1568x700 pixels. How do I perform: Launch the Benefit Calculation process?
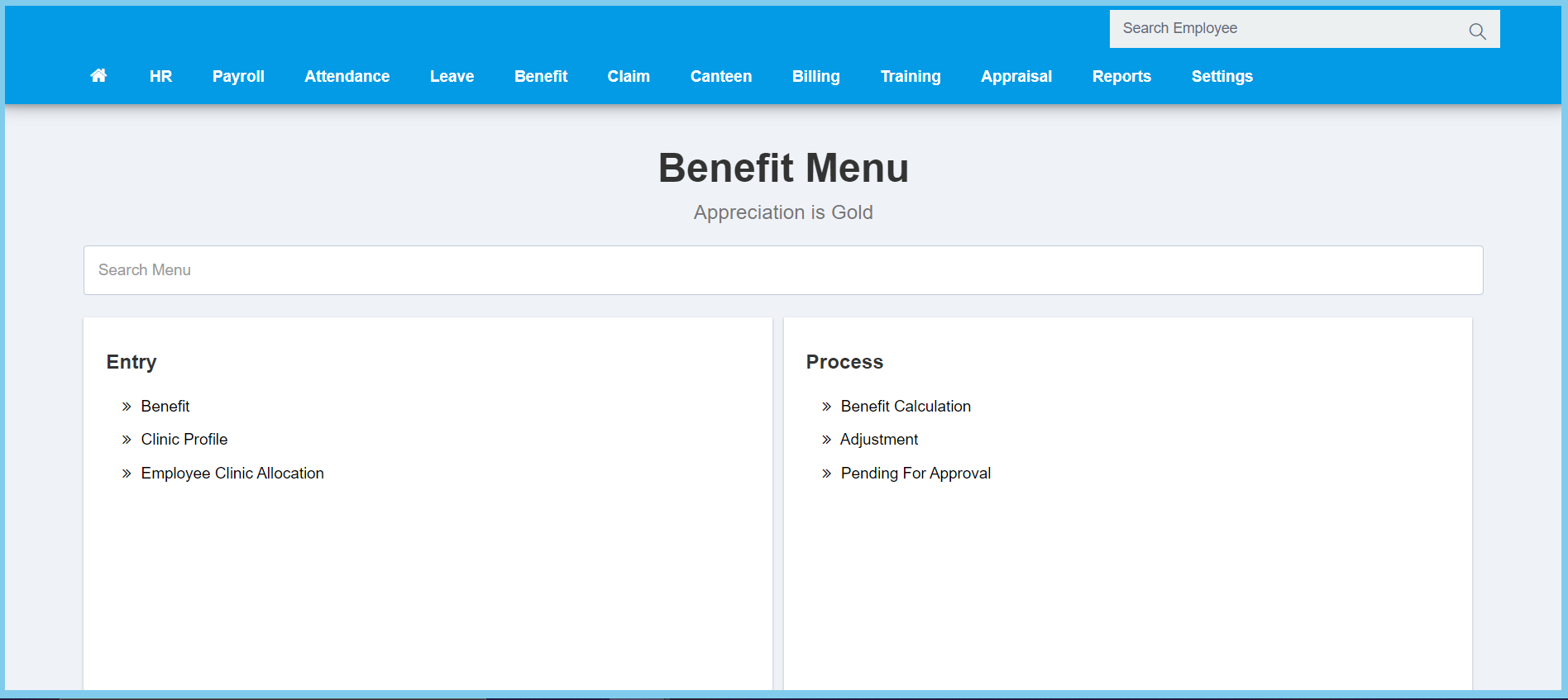point(906,407)
